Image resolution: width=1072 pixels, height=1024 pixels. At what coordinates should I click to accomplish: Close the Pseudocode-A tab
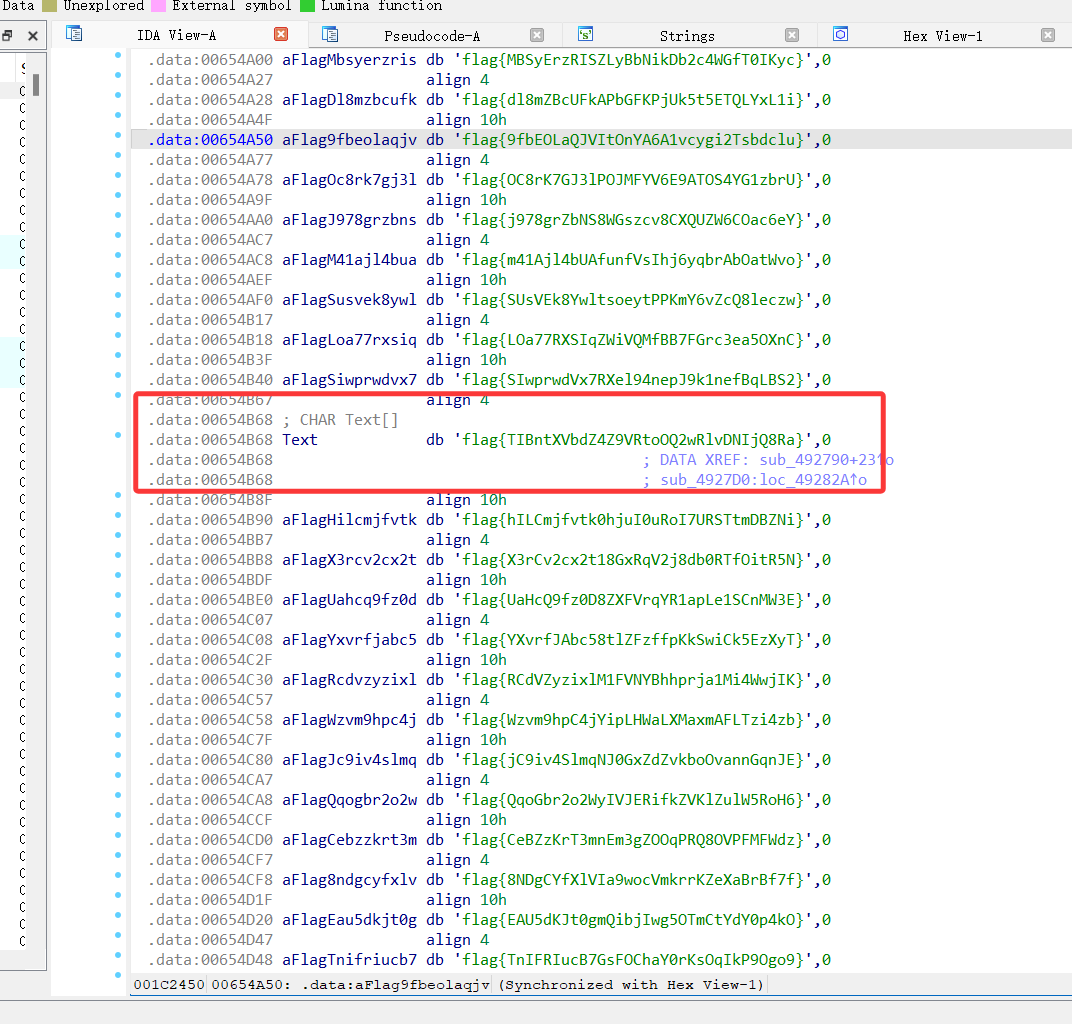pyautogui.click(x=537, y=35)
